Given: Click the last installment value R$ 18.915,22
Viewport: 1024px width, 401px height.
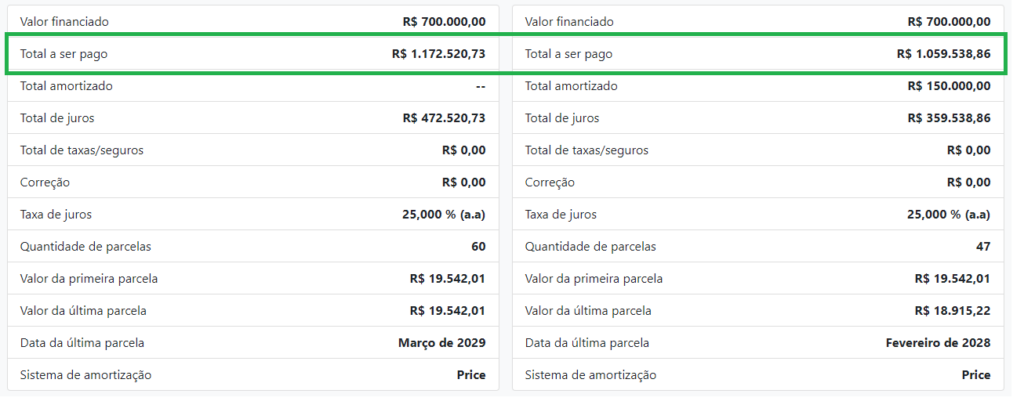Looking at the screenshot, I should tap(952, 311).
